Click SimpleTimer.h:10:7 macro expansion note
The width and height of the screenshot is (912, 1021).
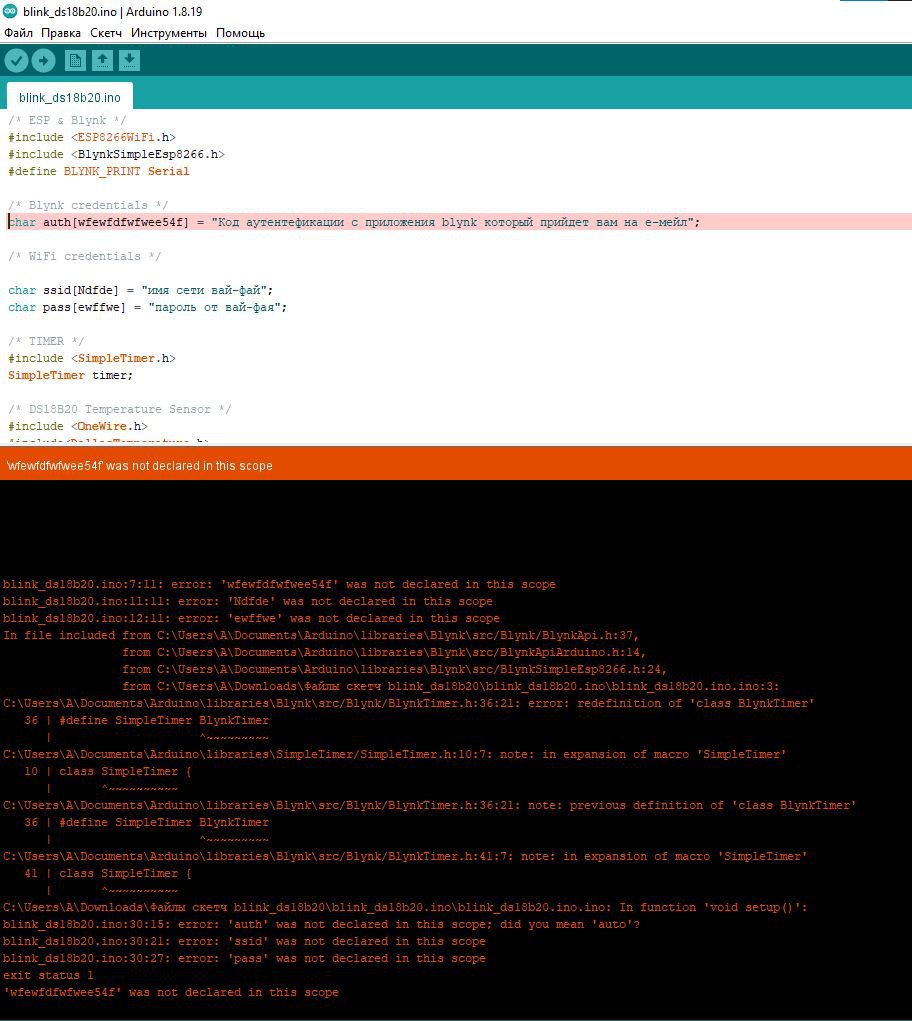[394, 754]
